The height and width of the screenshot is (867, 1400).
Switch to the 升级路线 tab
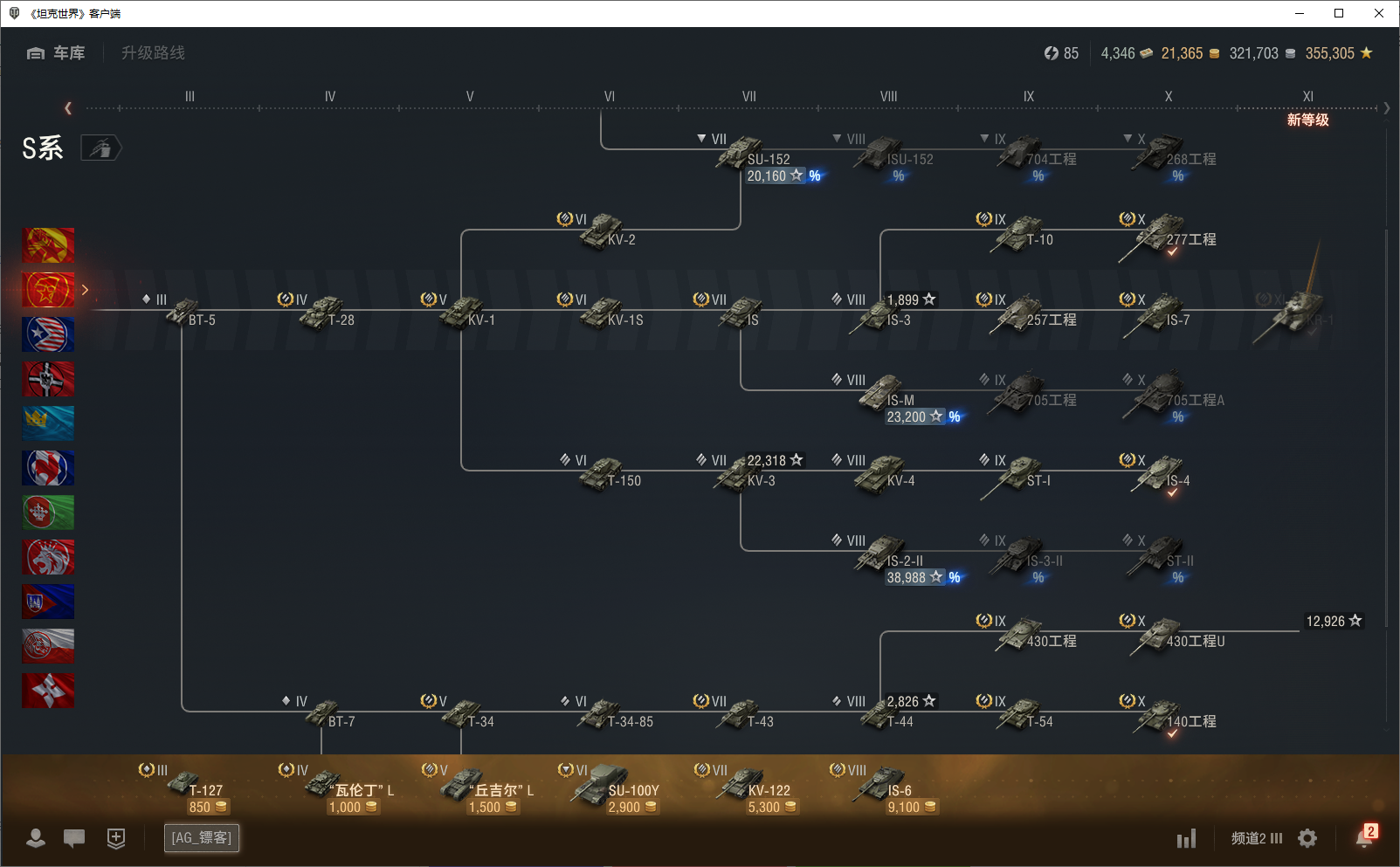click(153, 53)
